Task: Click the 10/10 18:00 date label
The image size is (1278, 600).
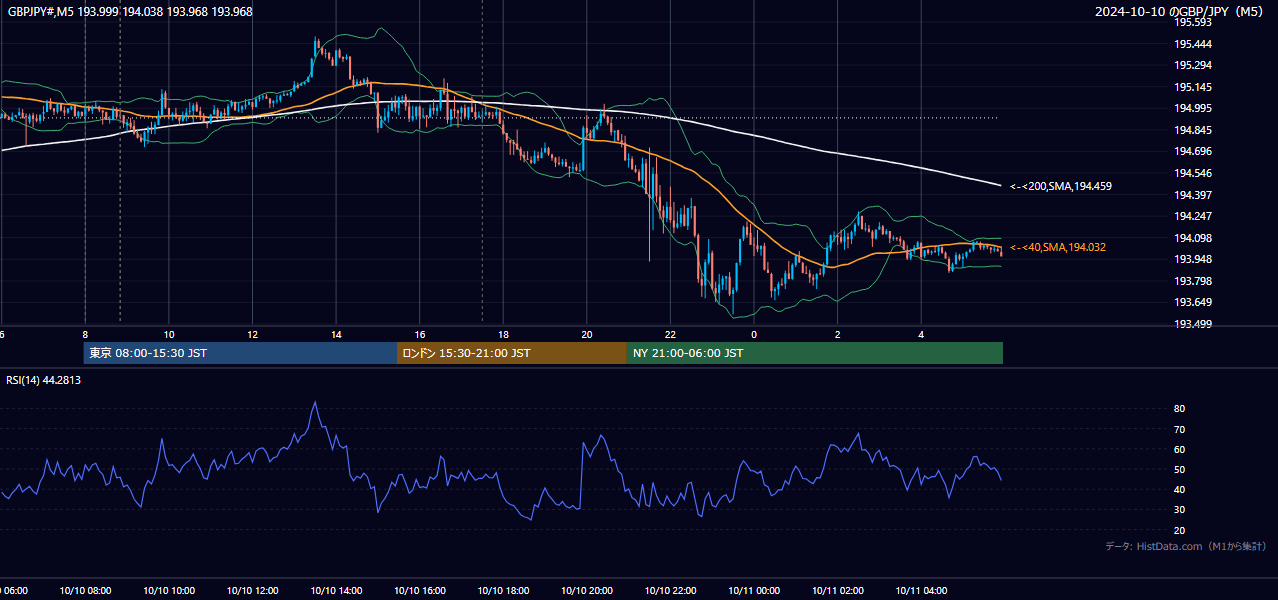Action: point(503,591)
